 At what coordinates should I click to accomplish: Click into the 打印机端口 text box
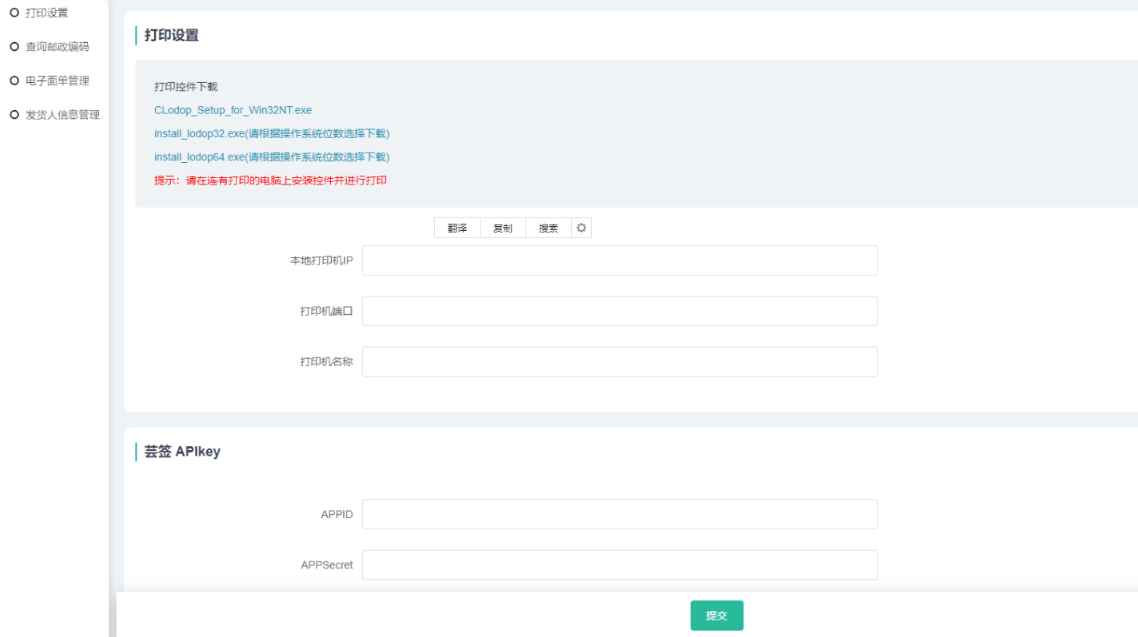(x=619, y=311)
